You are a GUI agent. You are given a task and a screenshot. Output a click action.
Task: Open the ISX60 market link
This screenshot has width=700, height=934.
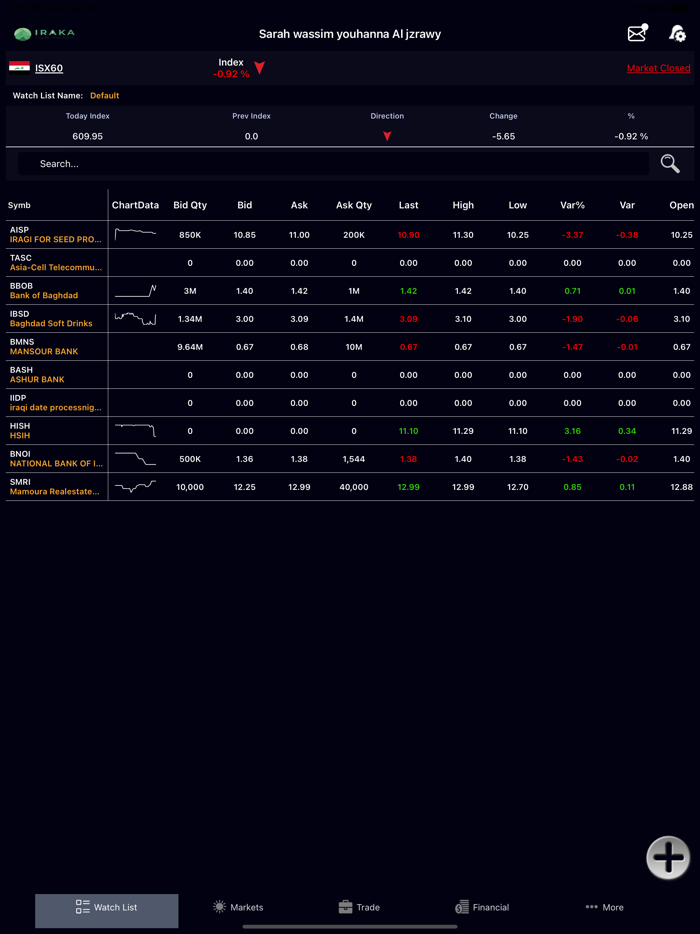[49, 68]
